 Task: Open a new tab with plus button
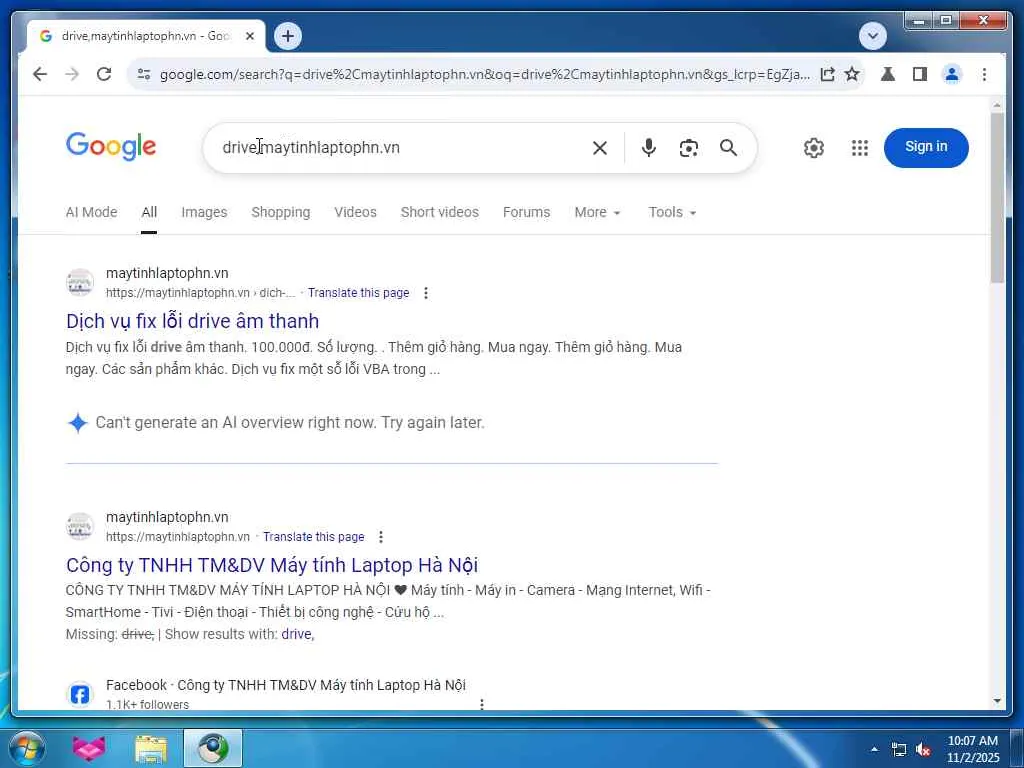288,36
